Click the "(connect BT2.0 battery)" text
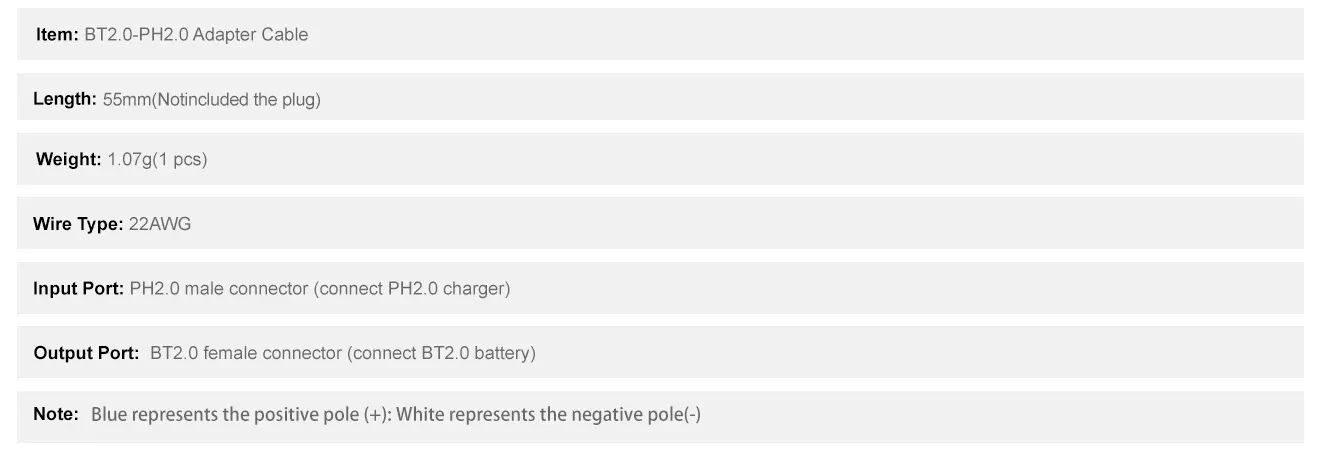The height and width of the screenshot is (451, 1320). pyautogui.click(x=441, y=353)
